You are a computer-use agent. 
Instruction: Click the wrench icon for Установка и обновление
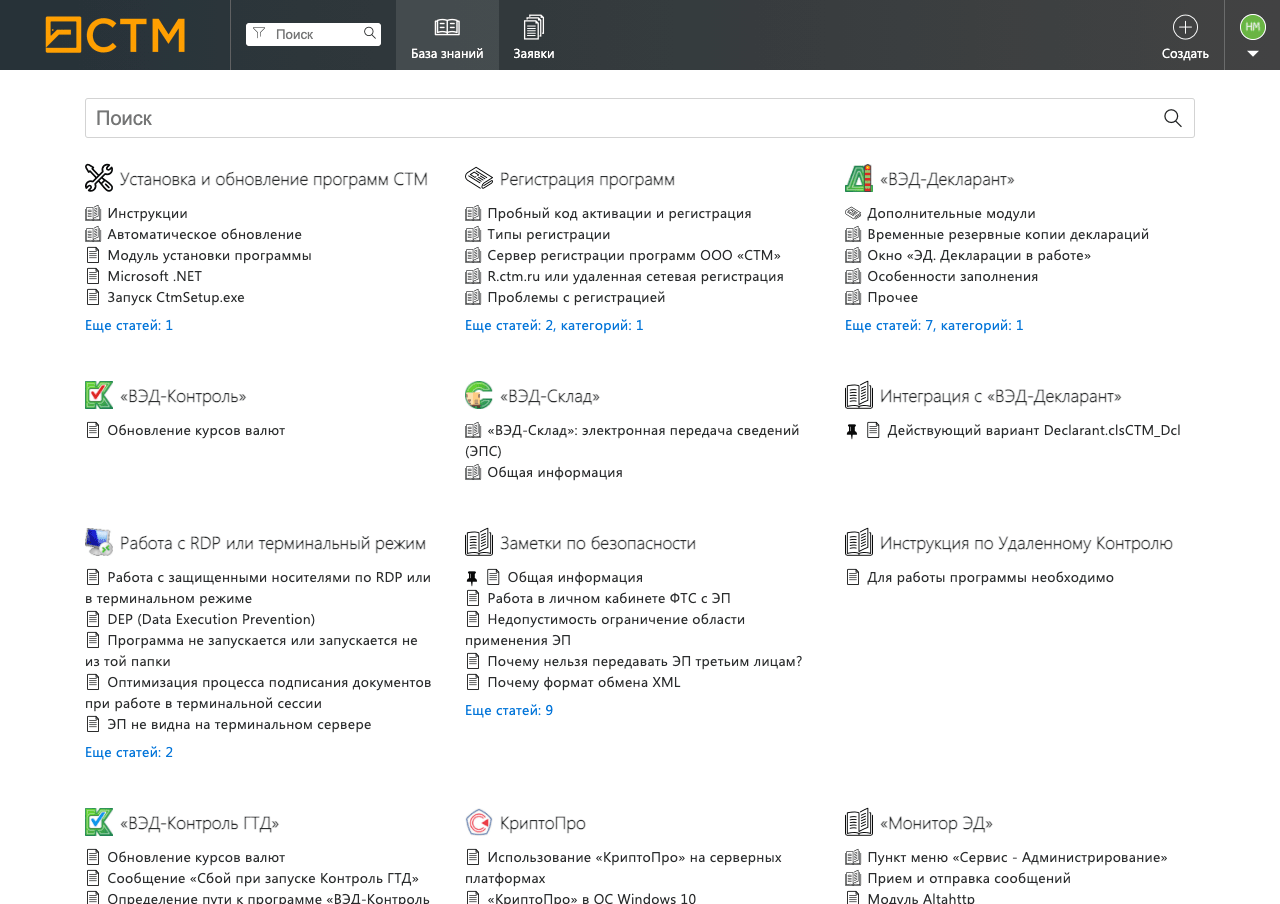tap(99, 178)
